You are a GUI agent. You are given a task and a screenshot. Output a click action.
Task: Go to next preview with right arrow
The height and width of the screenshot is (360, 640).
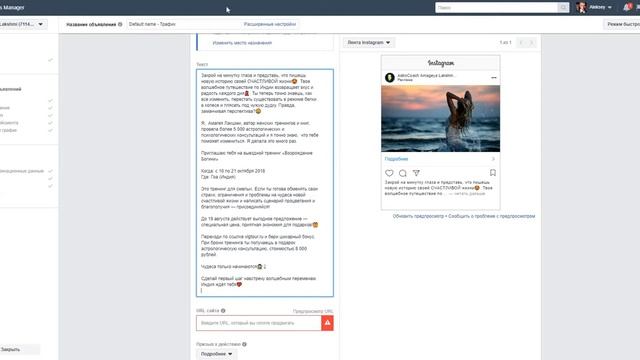tap(531, 42)
